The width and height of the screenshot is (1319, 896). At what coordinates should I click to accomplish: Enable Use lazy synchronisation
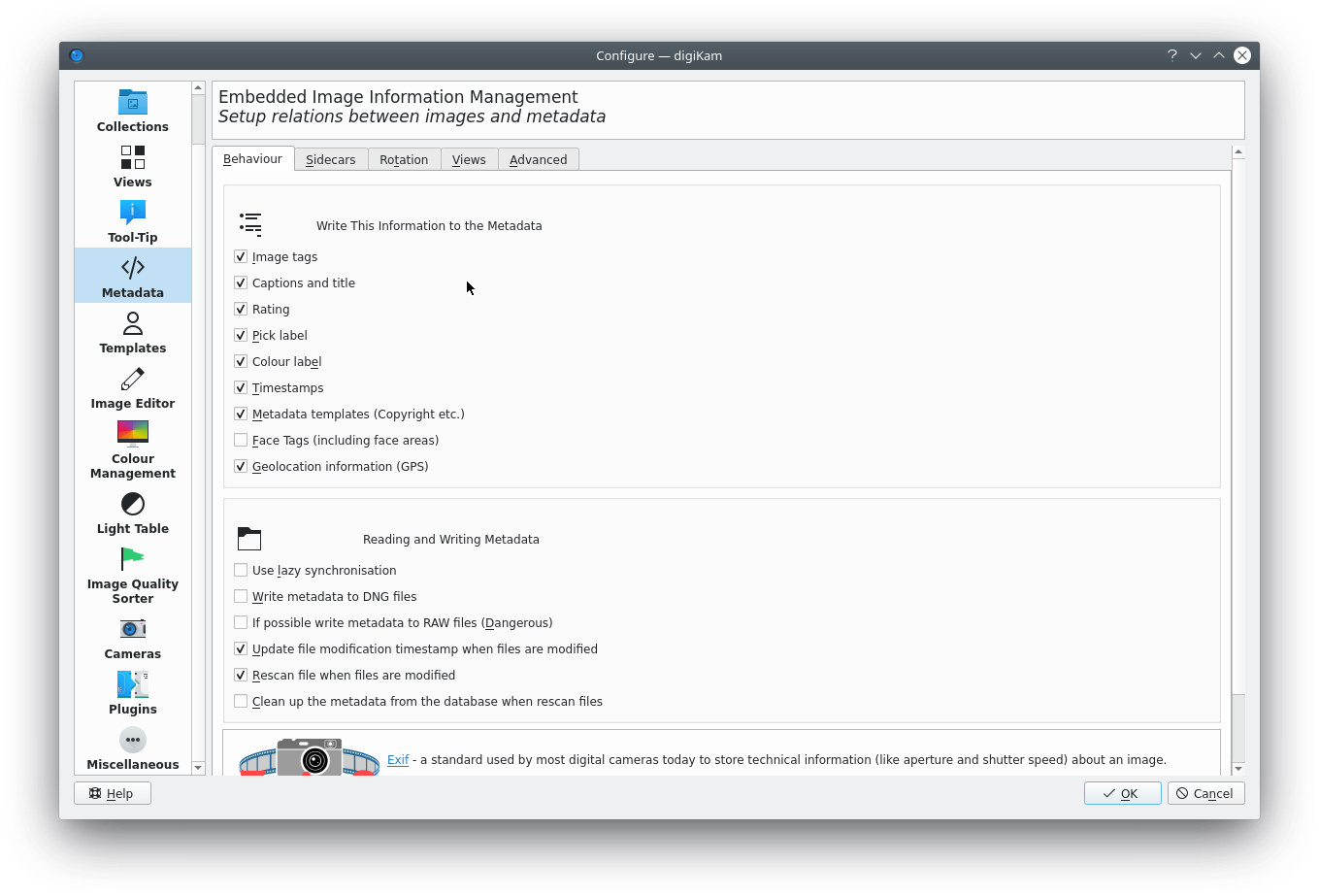click(x=241, y=570)
